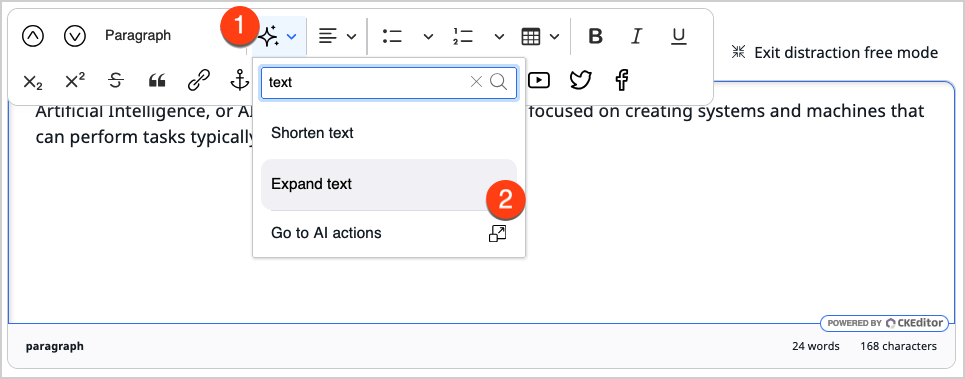The image size is (965, 379).
Task: Select Expand text AI action
Action: [x=389, y=184]
